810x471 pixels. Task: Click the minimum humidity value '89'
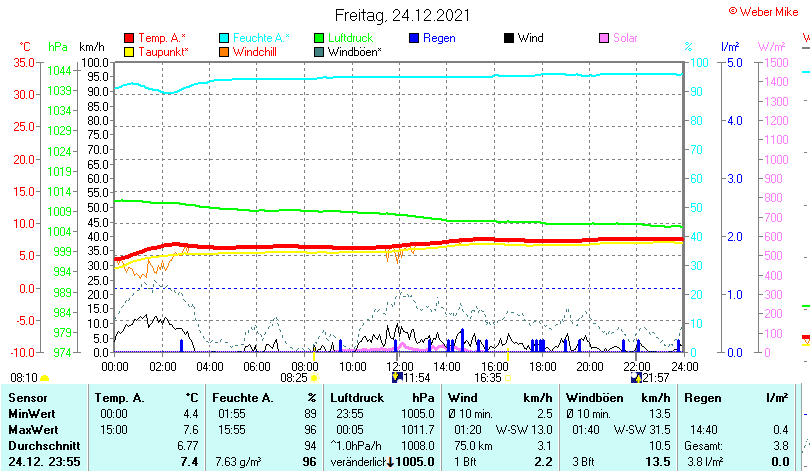[310, 414]
